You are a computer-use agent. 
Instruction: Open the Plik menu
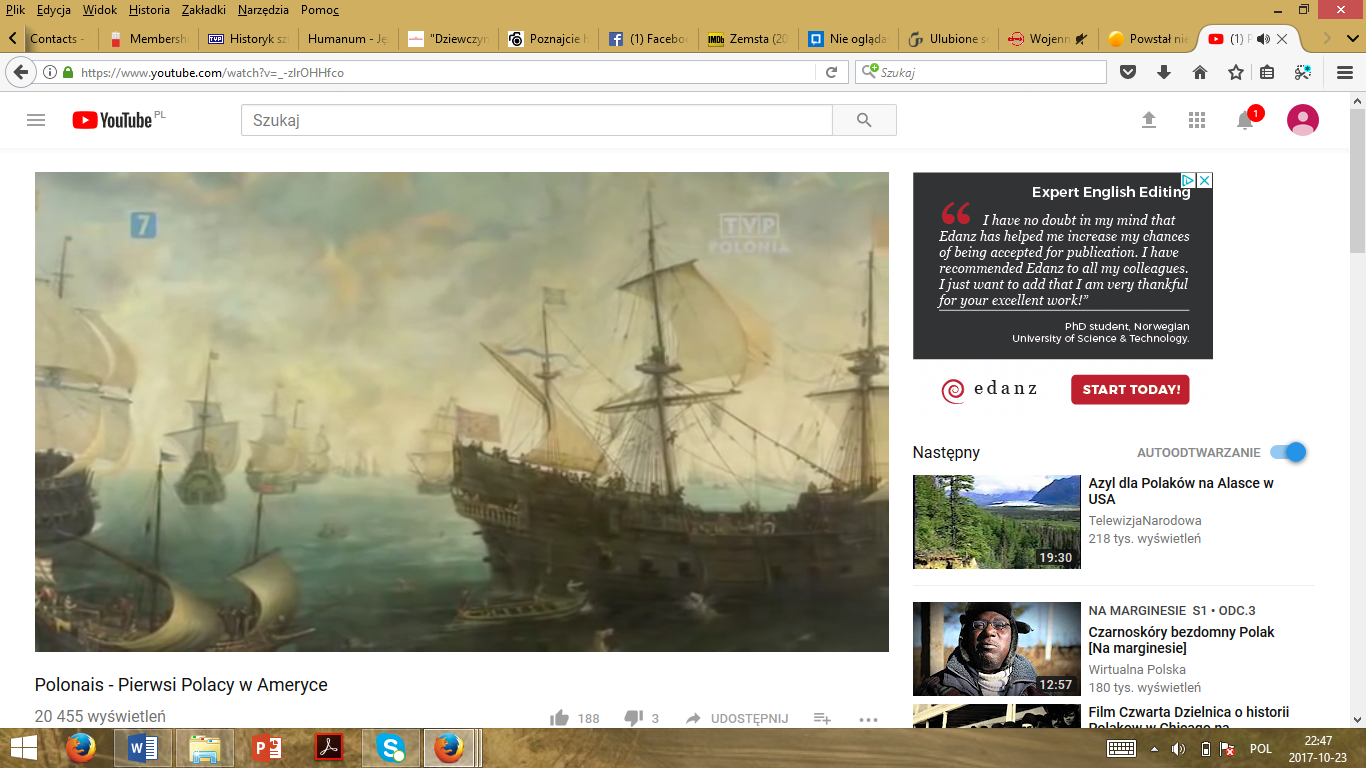click(16, 10)
